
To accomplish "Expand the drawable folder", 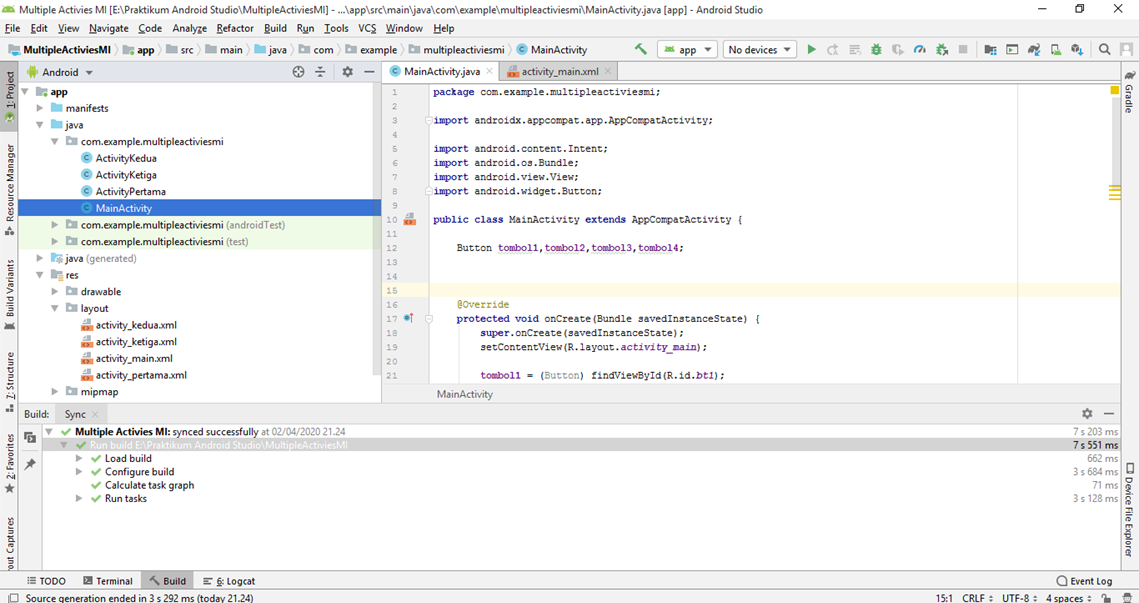I will 55,291.
